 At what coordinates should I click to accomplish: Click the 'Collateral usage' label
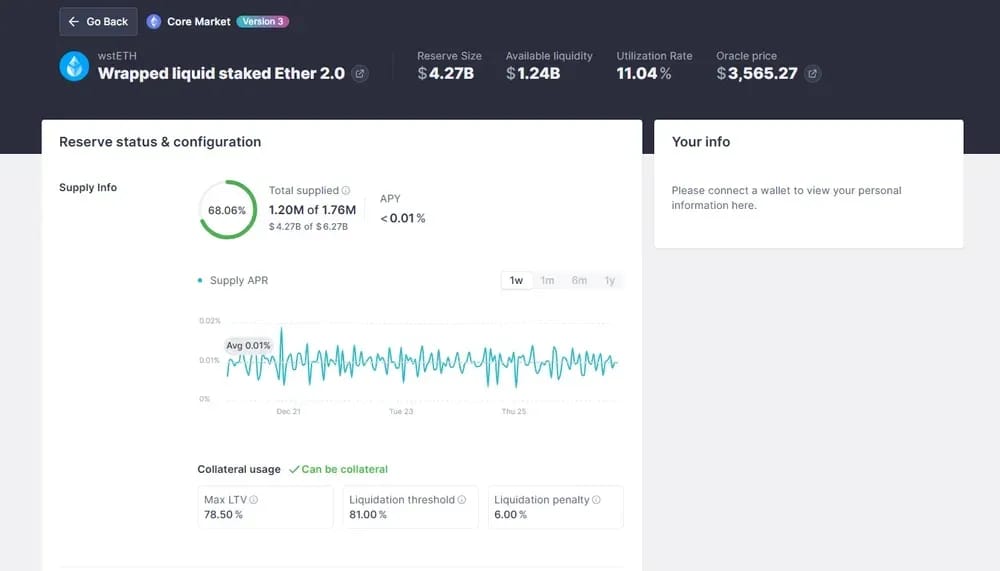pyautogui.click(x=239, y=469)
